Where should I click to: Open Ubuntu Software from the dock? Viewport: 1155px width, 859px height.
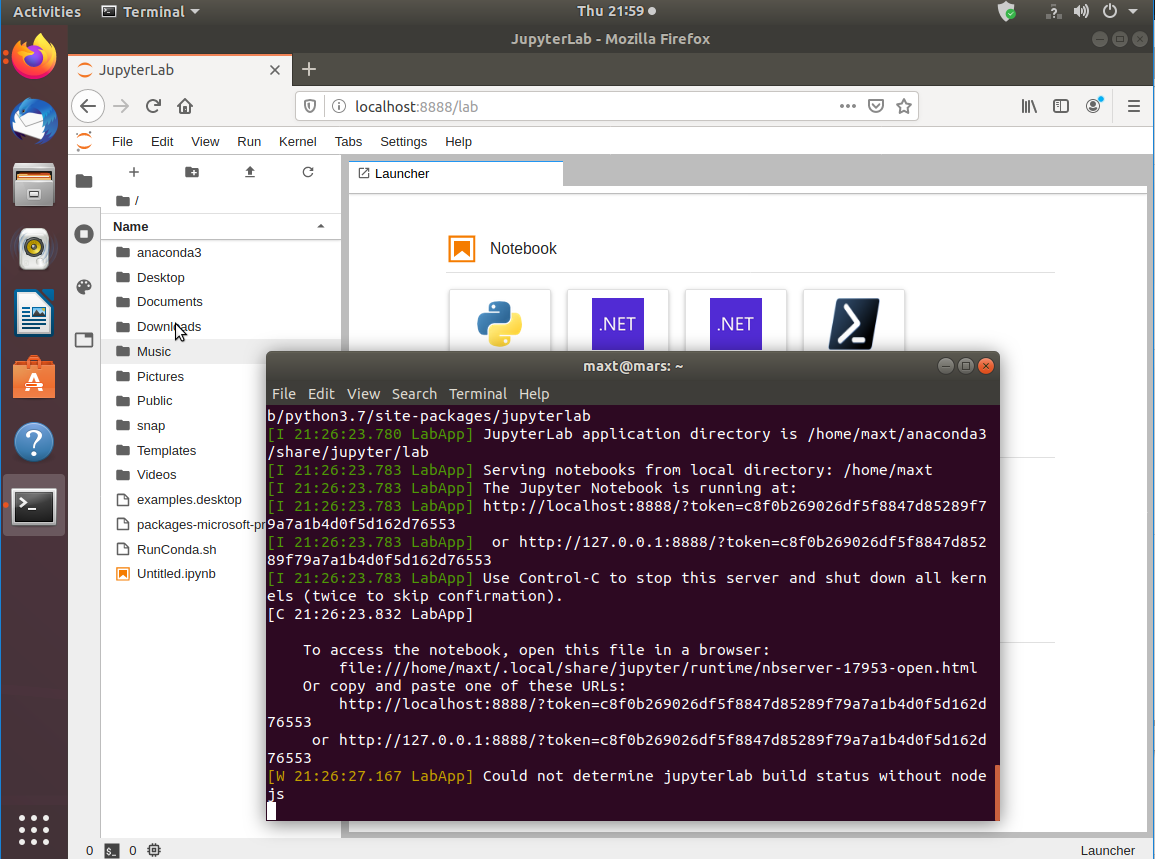tap(34, 377)
